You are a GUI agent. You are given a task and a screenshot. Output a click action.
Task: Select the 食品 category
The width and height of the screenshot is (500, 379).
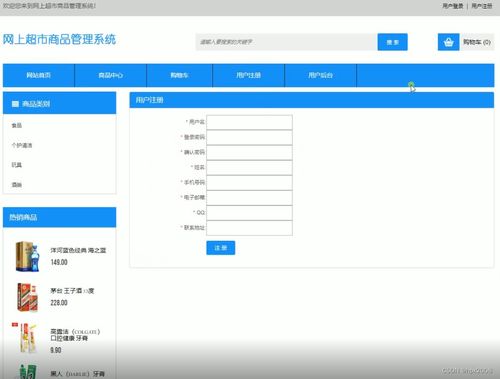click(17, 125)
